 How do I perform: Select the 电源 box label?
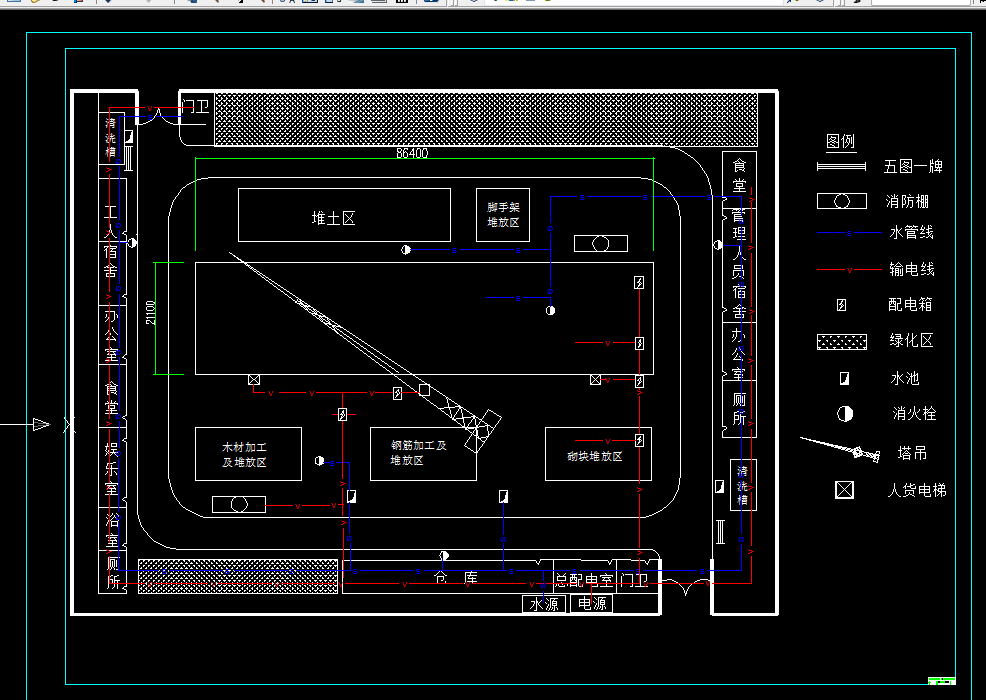pyautogui.click(x=592, y=604)
